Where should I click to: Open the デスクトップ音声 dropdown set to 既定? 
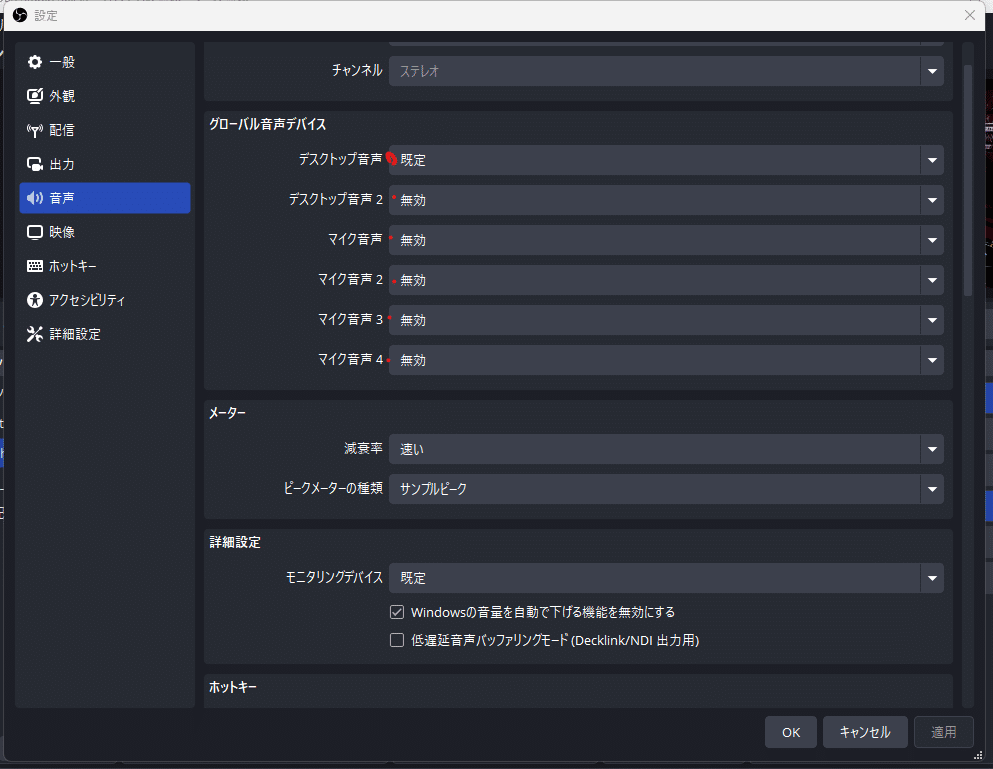point(666,160)
